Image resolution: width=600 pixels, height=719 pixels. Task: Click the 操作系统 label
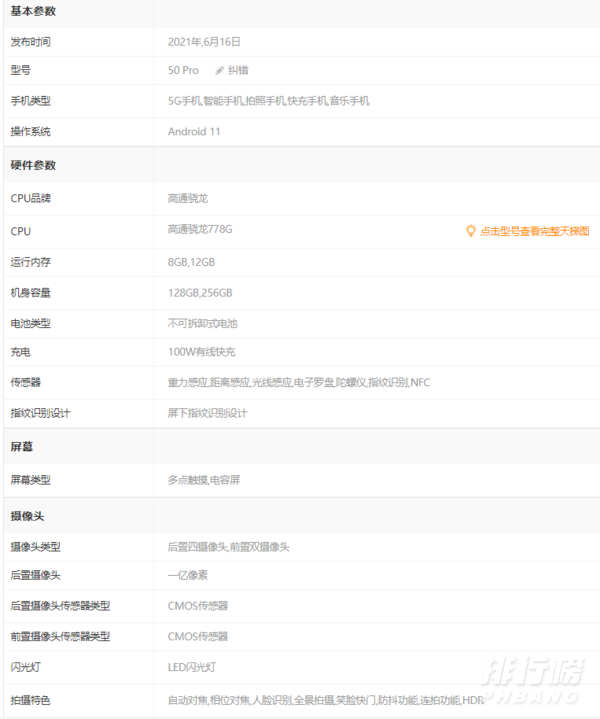[x=31, y=132]
